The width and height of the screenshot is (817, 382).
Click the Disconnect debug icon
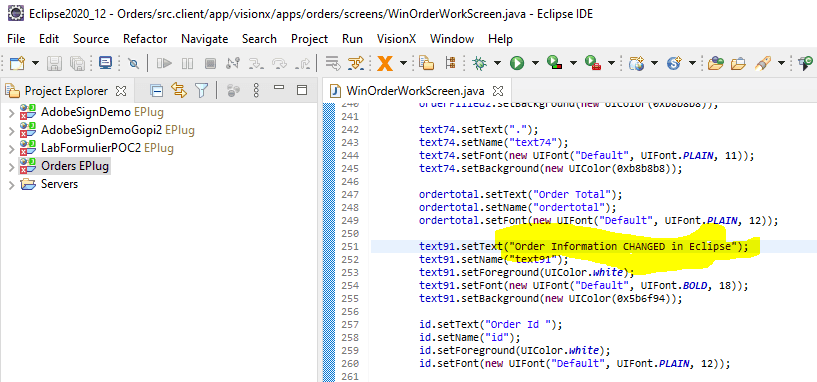click(x=232, y=63)
